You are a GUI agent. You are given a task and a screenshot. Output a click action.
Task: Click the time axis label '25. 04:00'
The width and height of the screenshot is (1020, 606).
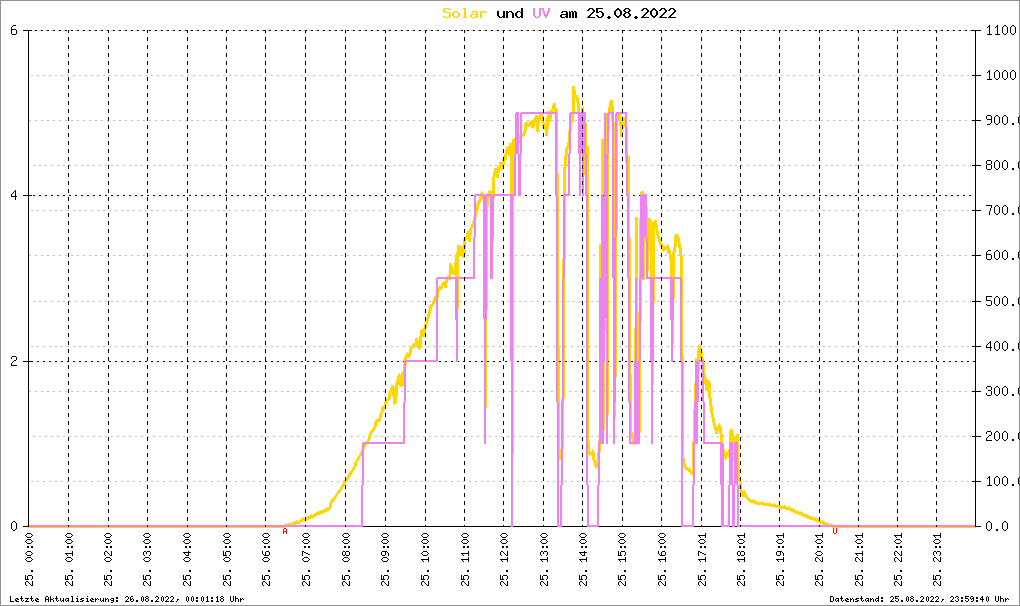tap(187, 559)
